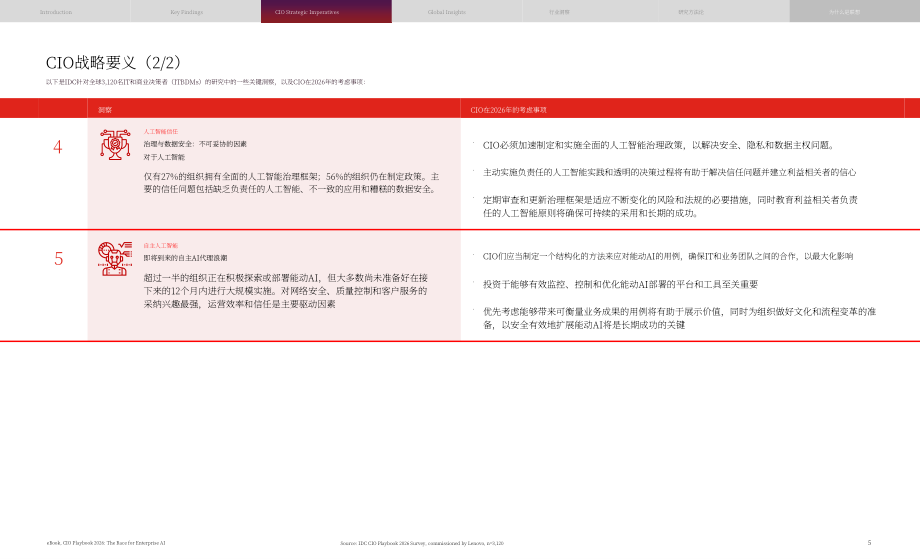Click the bullet starting 投资于能够有效监控
920x559 pixels.
tap(620, 284)
